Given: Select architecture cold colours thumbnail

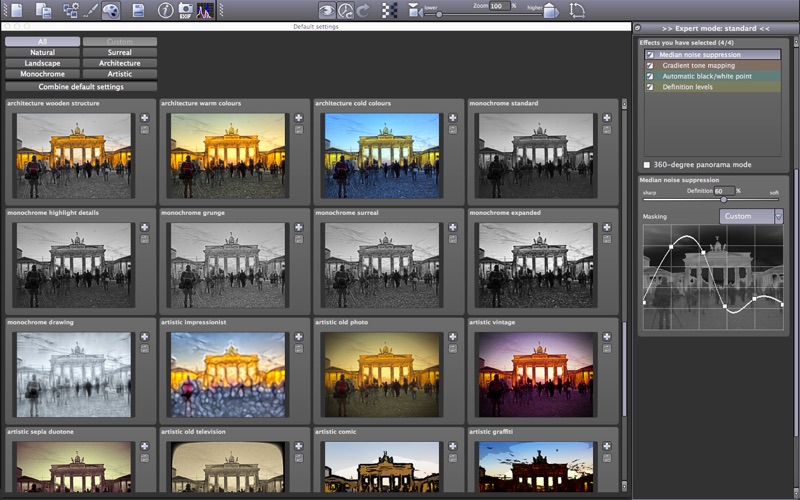Looking at the screenshot, I should point(382,156).
